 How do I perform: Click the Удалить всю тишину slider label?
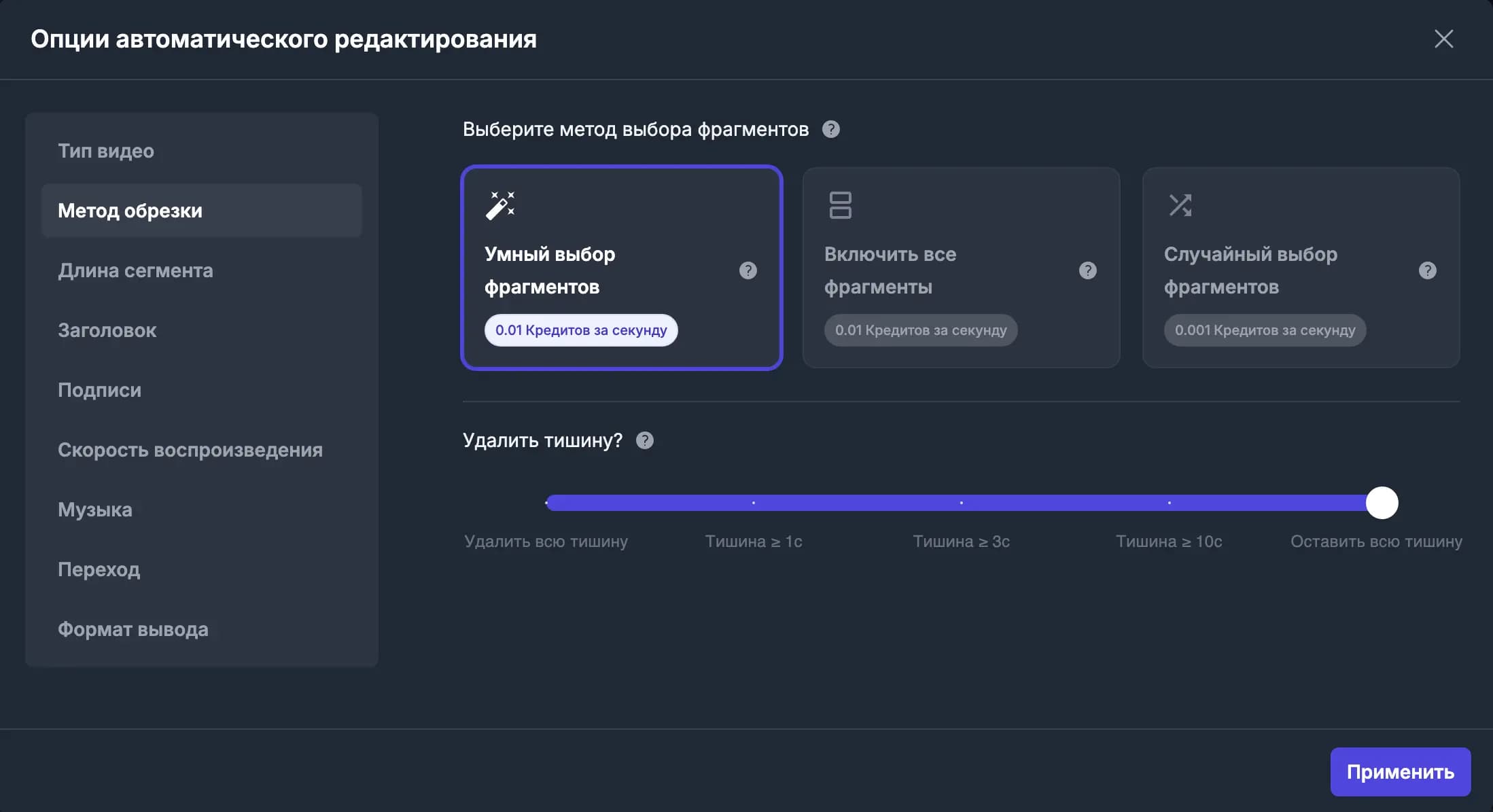tap(546, 542)
